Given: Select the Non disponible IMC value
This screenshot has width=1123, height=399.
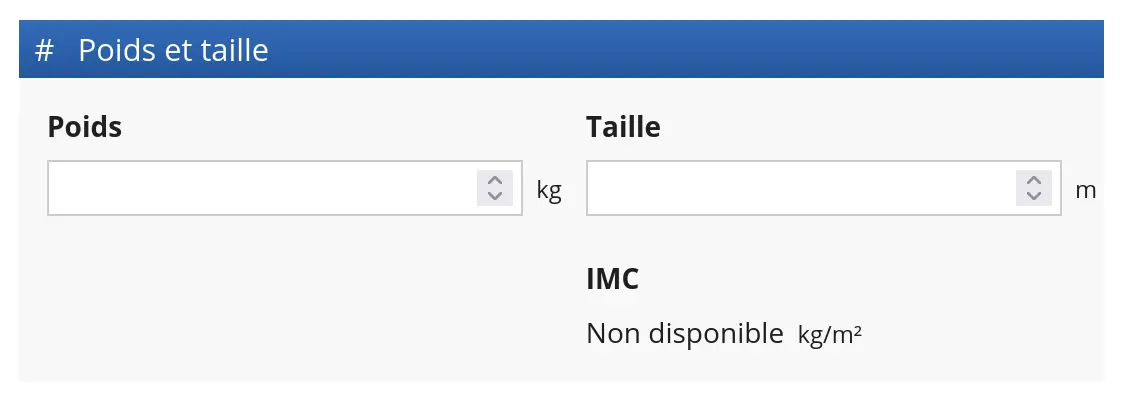Looking at the screenshot, I should [685, 334].
